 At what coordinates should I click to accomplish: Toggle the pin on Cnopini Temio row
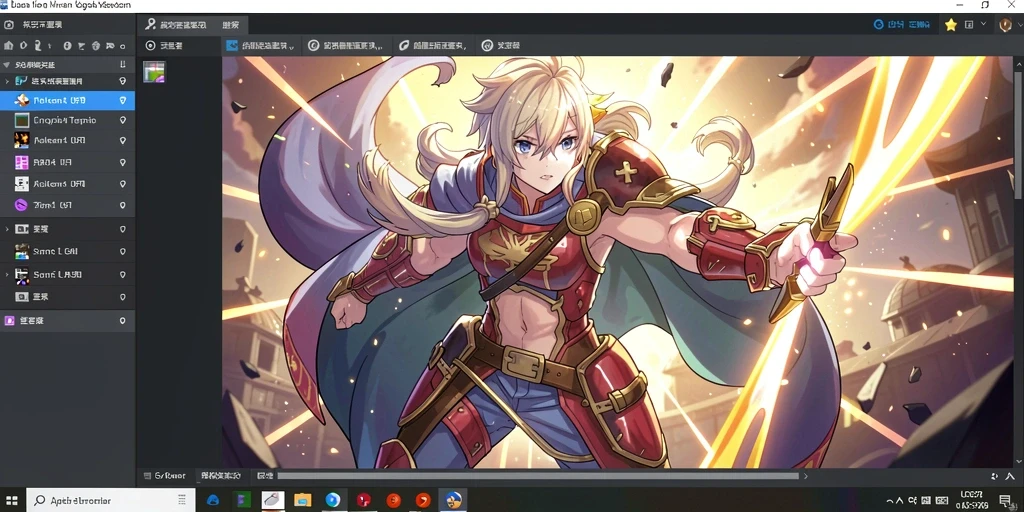tap(122, 120)
